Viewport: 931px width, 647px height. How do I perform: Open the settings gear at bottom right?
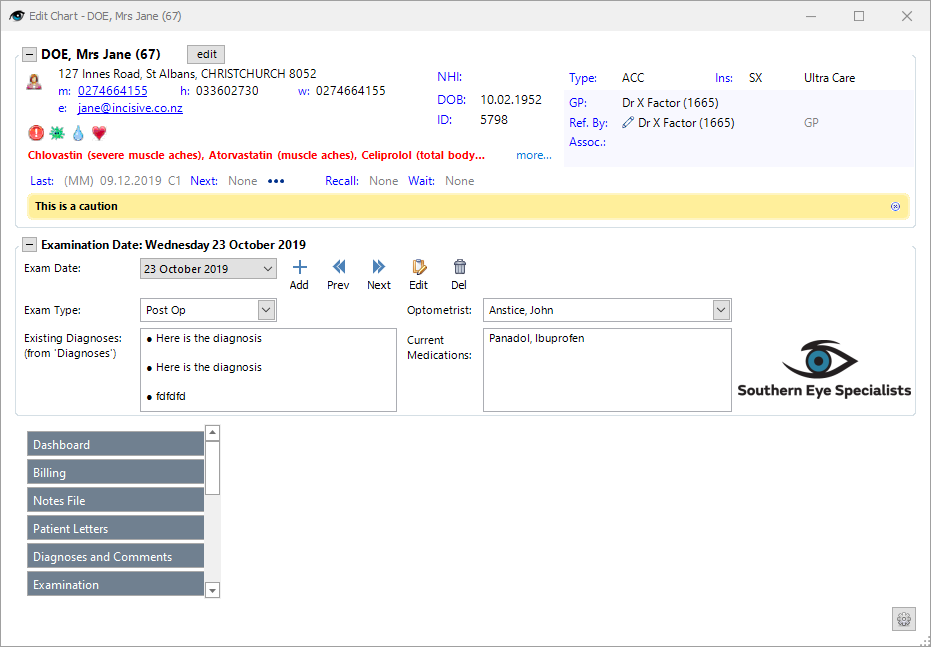[904, 619]
